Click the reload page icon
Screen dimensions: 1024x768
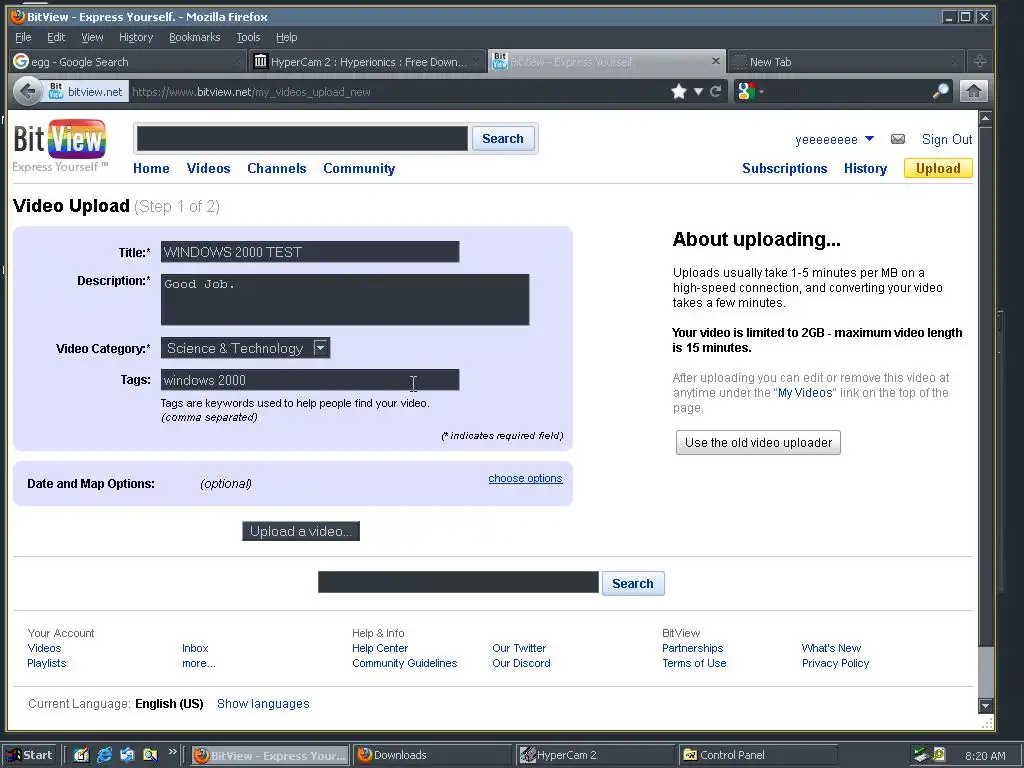point(716,91)
